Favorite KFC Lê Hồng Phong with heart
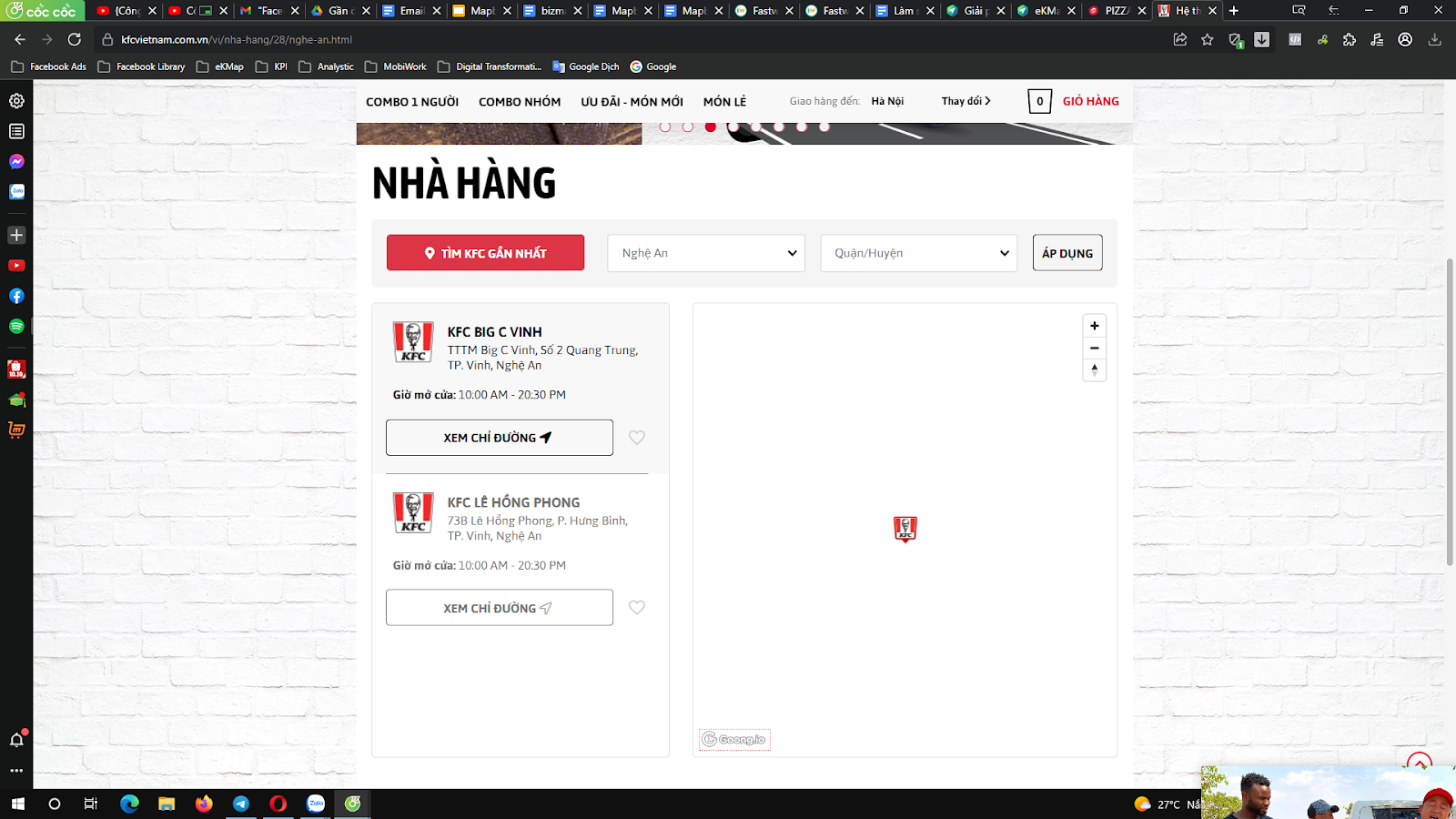Image resolution: width=1456 pixels, height=819 pixels. [637, 608]
